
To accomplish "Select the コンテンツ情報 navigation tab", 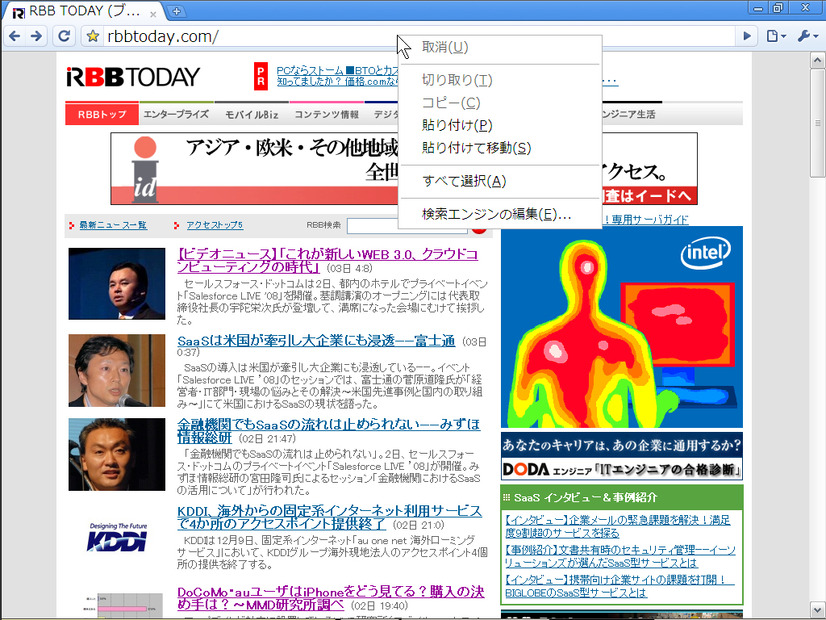I will point(327,114).
